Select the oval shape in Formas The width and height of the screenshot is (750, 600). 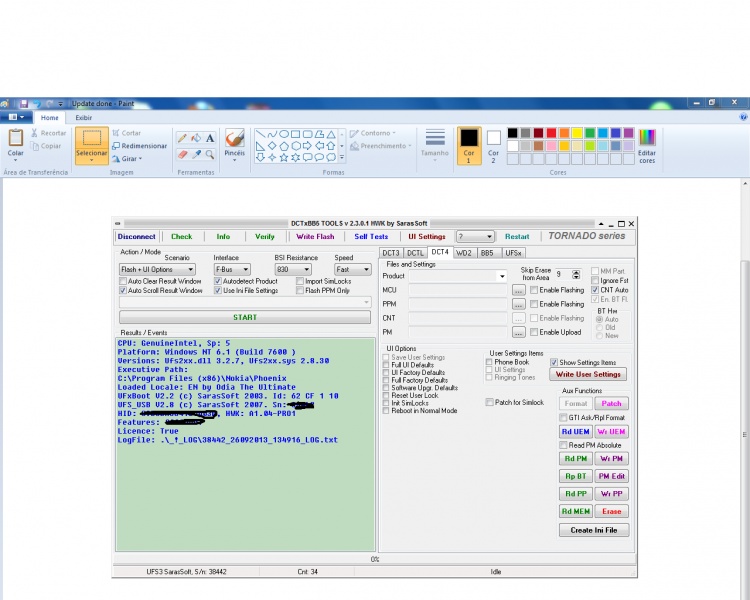tap(284, 134)
